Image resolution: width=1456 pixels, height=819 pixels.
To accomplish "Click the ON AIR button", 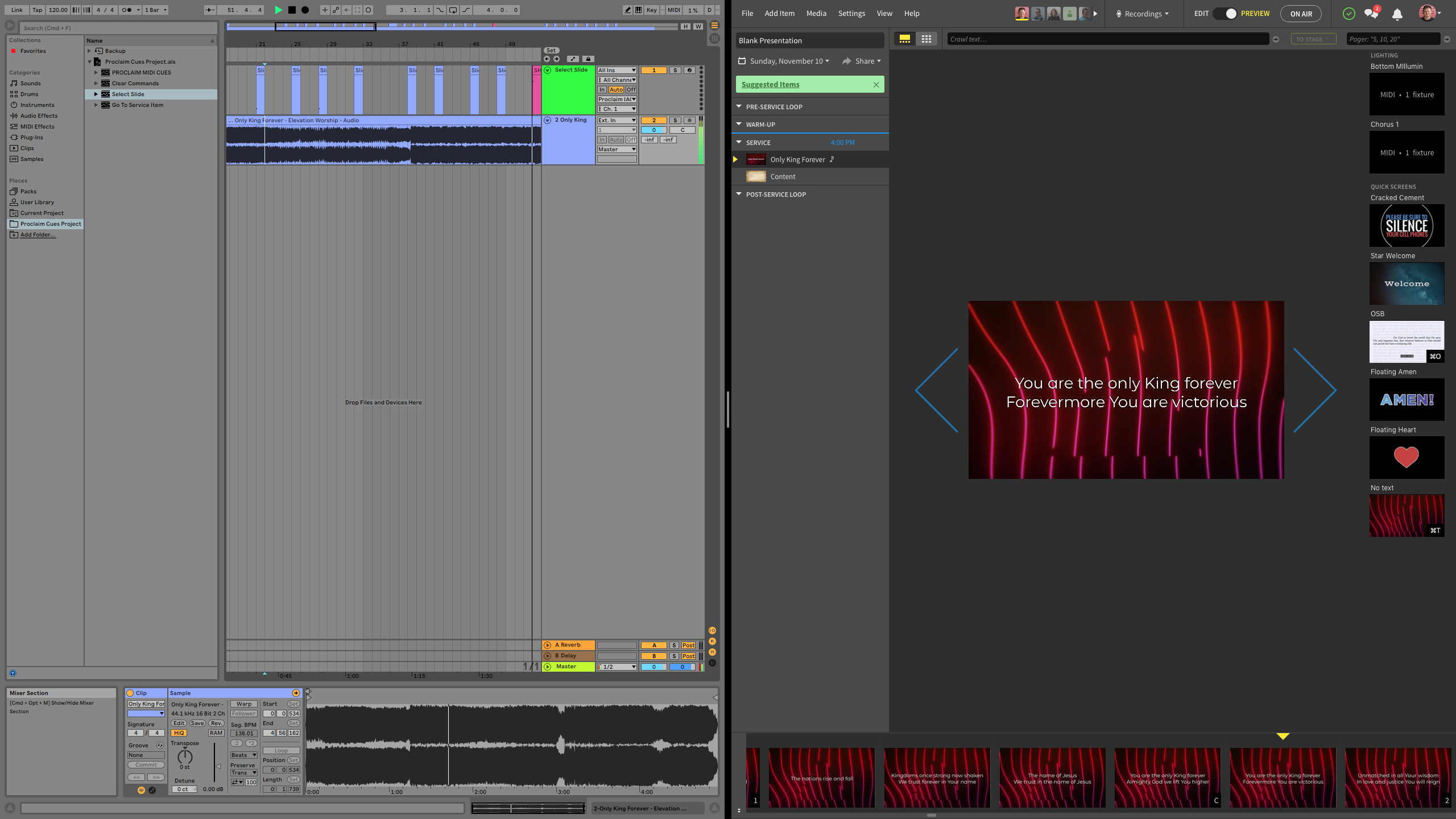I will [1301, 14].
